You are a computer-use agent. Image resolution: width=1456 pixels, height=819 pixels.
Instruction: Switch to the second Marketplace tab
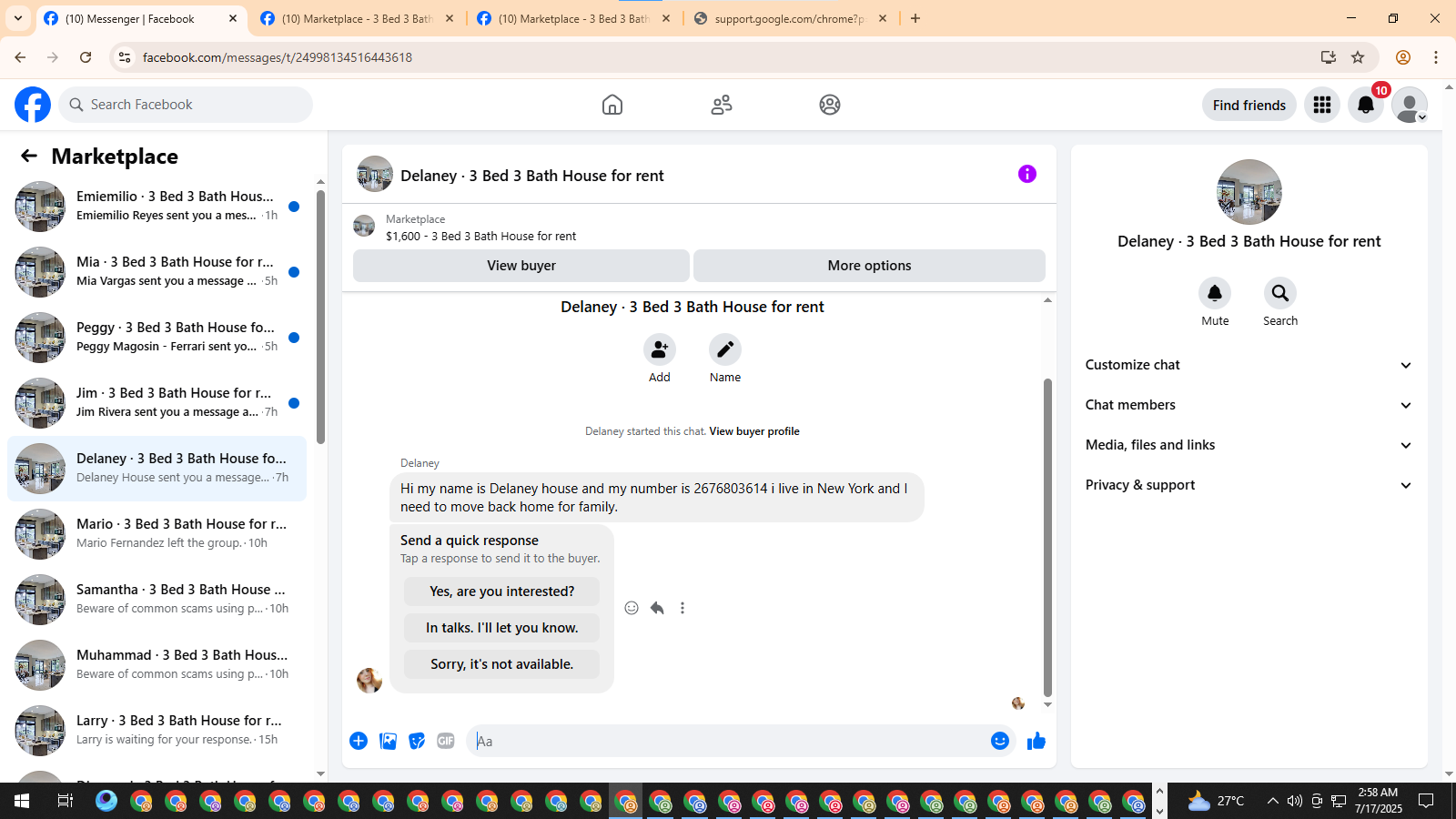(357, 18)
